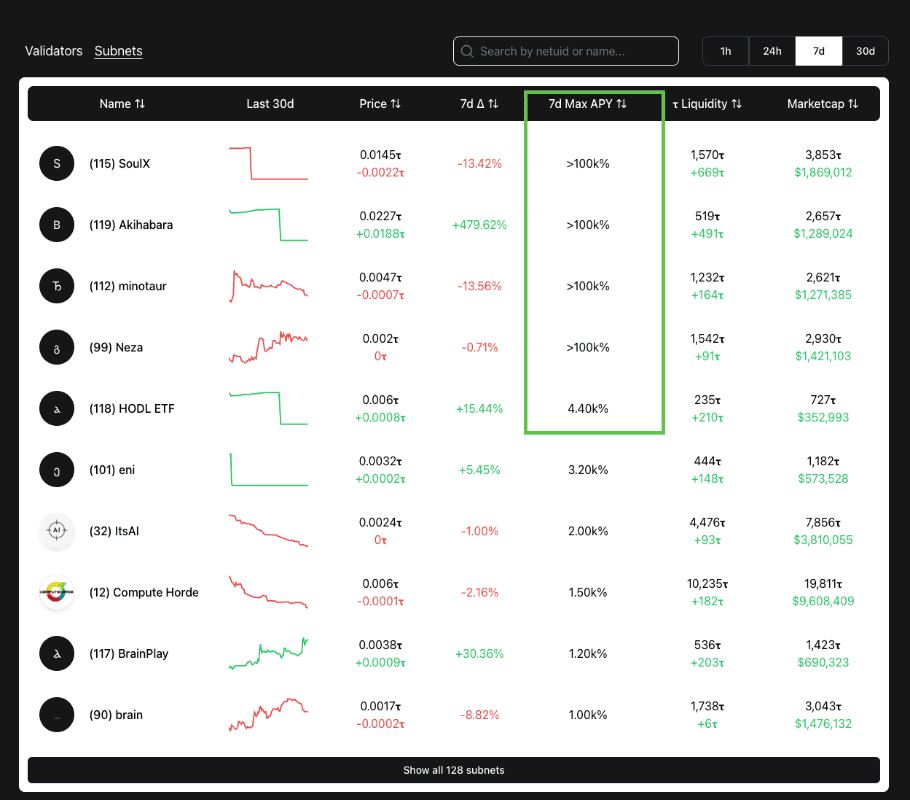Click Show all 128 subnets button

click(x=454, y=770)
